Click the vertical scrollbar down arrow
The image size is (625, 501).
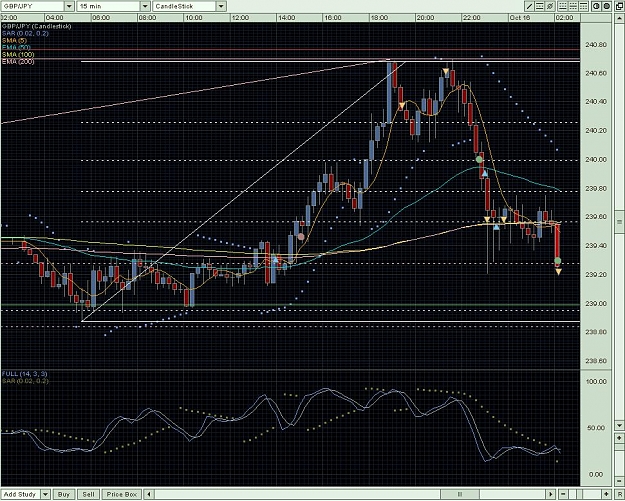click(x=620, y=425)
